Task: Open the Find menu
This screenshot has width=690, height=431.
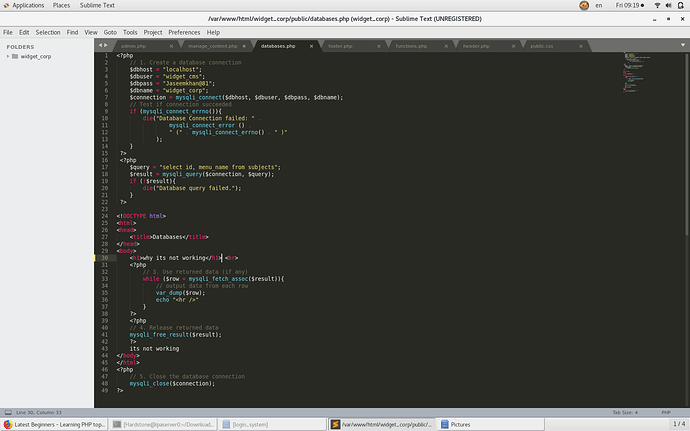Action: [x=72, y=33]
